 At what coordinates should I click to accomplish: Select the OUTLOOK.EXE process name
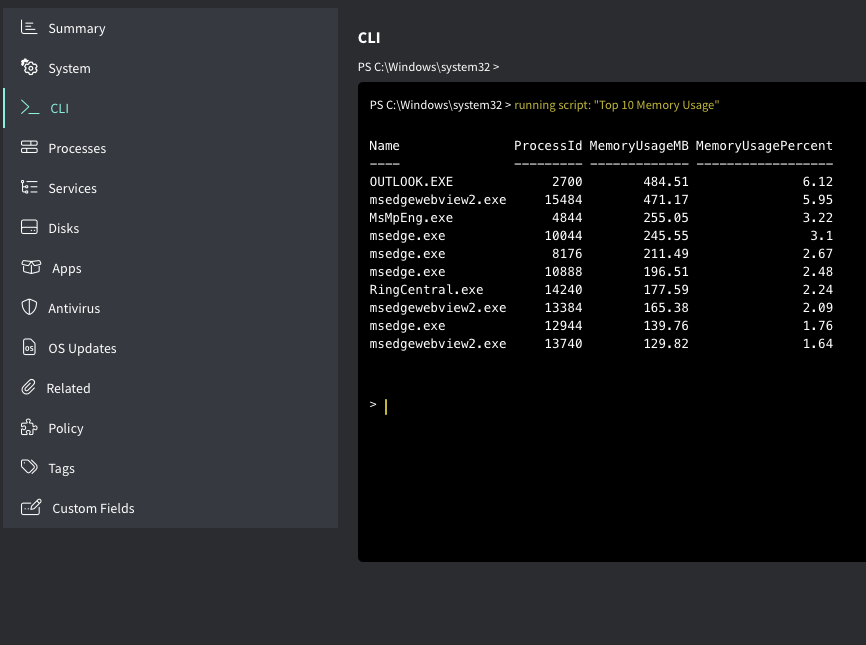tap(411, 182)
